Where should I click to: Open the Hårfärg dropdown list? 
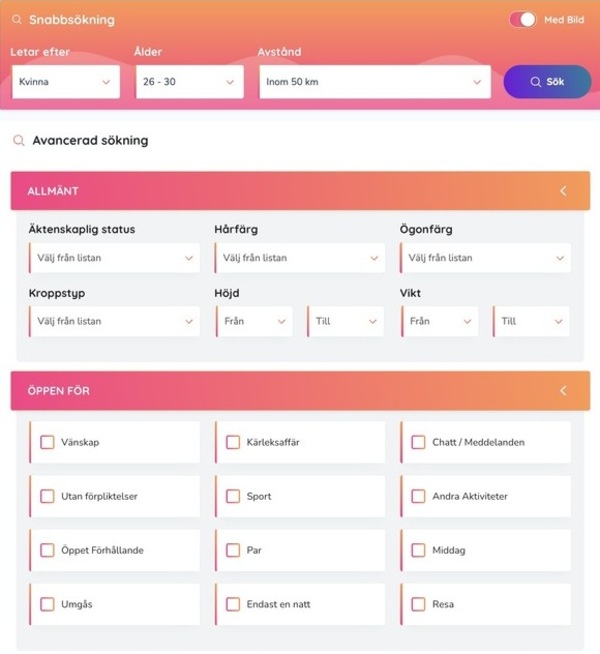(300, 258)
